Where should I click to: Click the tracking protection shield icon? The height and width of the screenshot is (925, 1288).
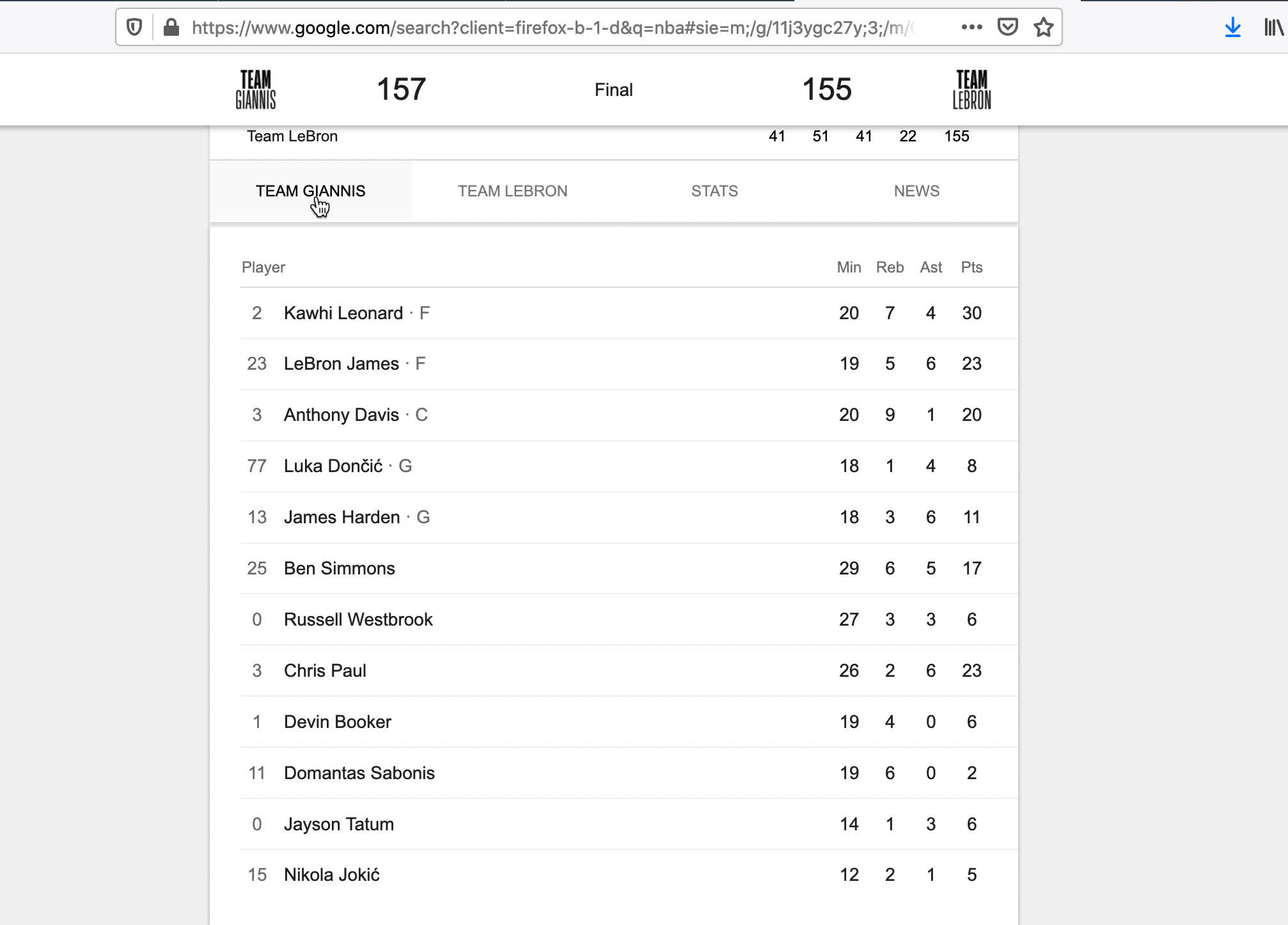coord(134,28)
